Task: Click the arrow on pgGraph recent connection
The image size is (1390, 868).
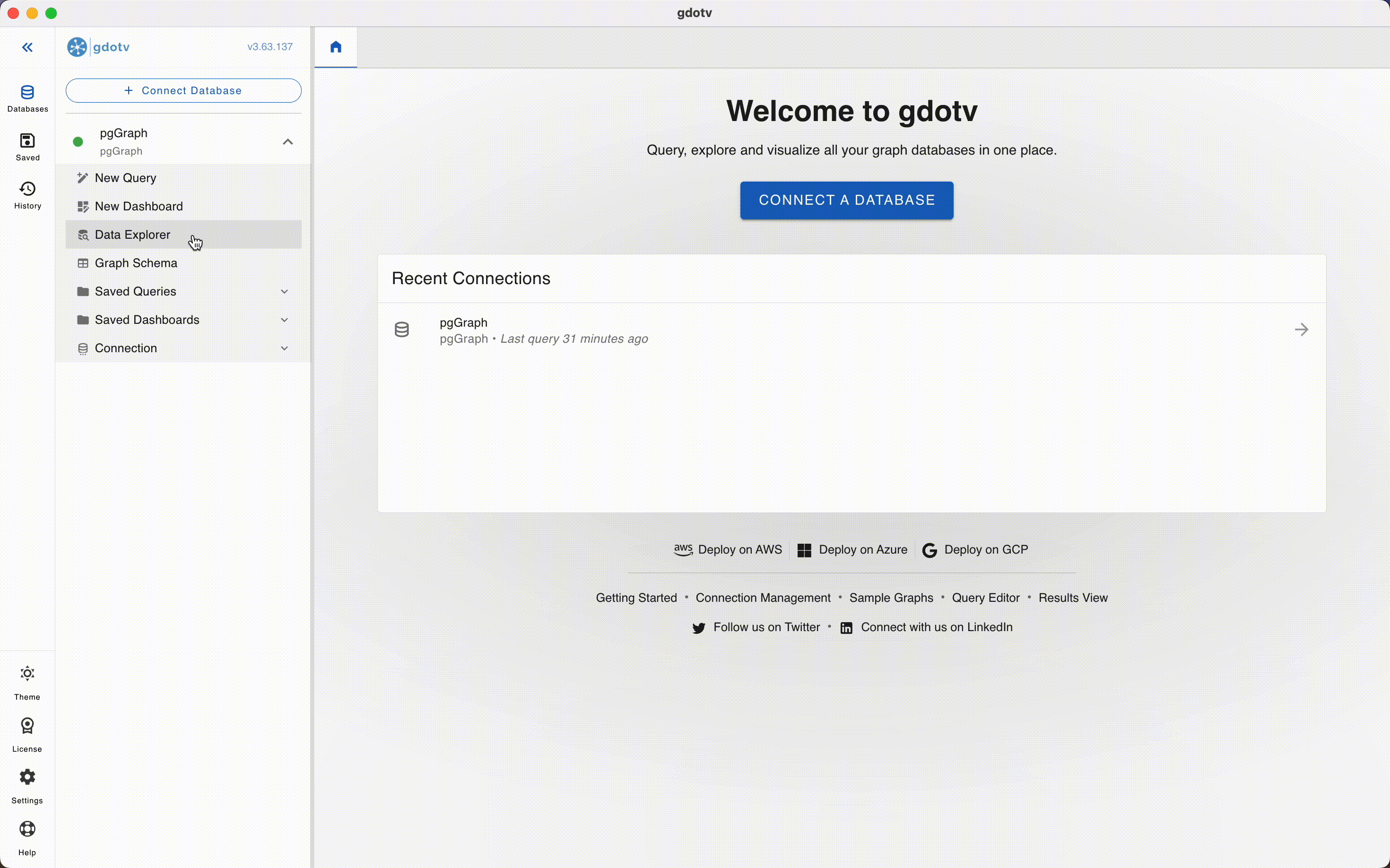Action: point(1302,330)
